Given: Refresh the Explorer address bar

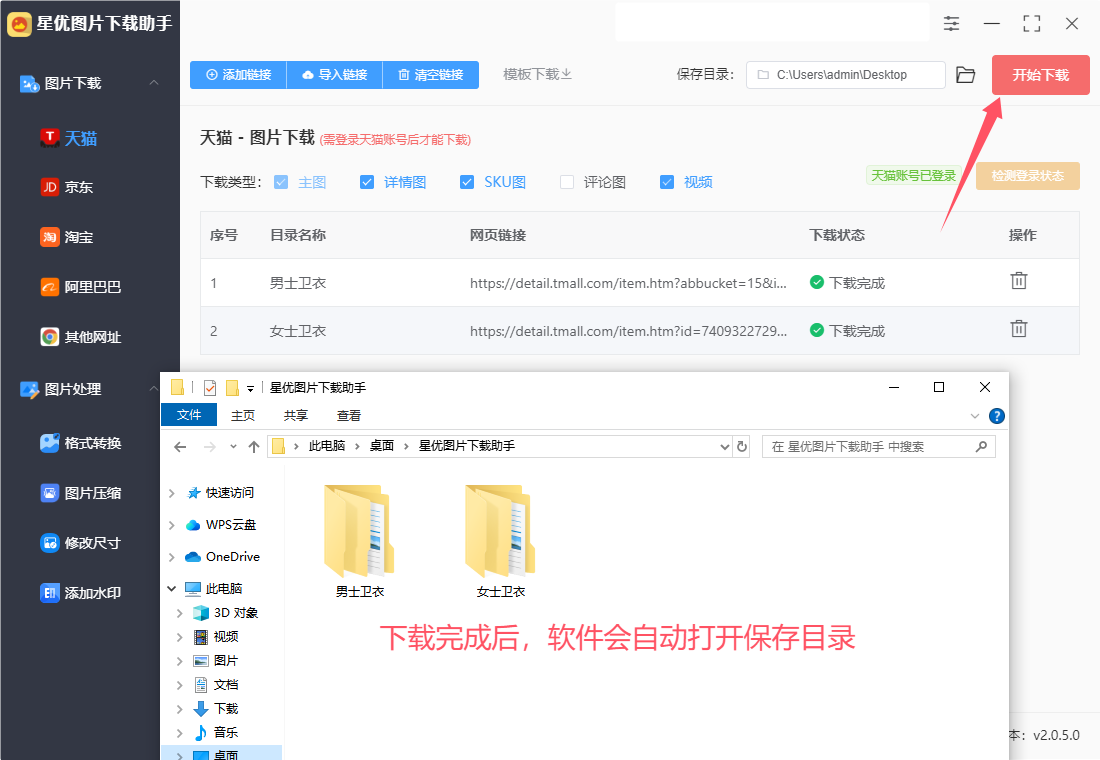Looking at the screenshot, I should [x=742, y=446].
